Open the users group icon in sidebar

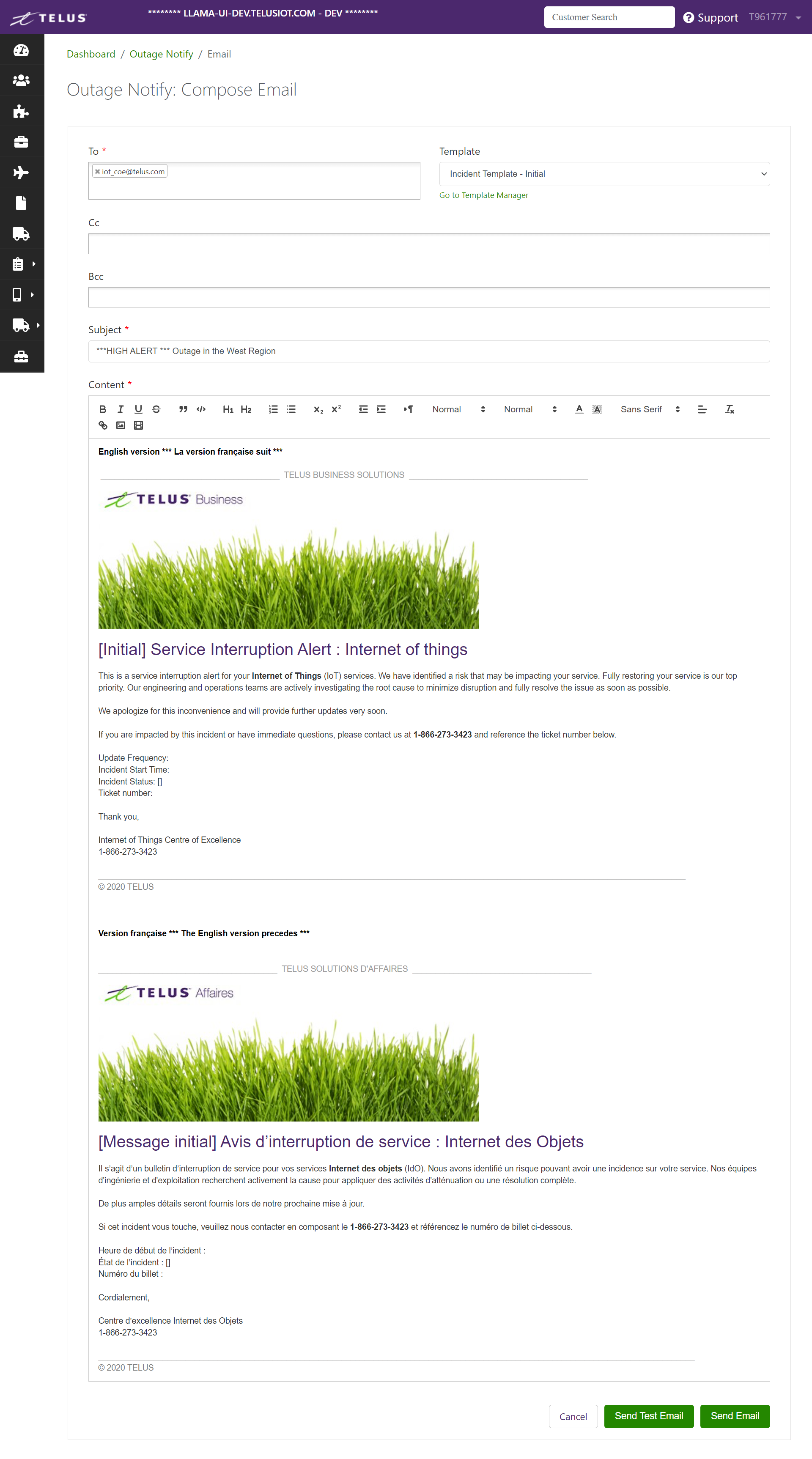click(21, 80)
